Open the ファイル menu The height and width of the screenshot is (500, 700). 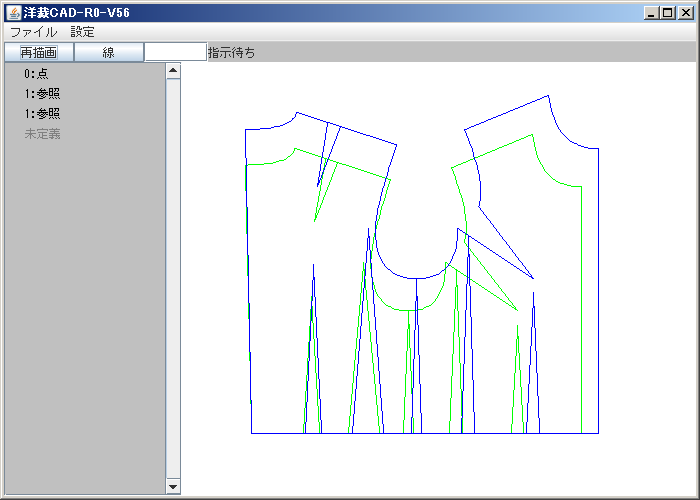[x=34, y=32]
